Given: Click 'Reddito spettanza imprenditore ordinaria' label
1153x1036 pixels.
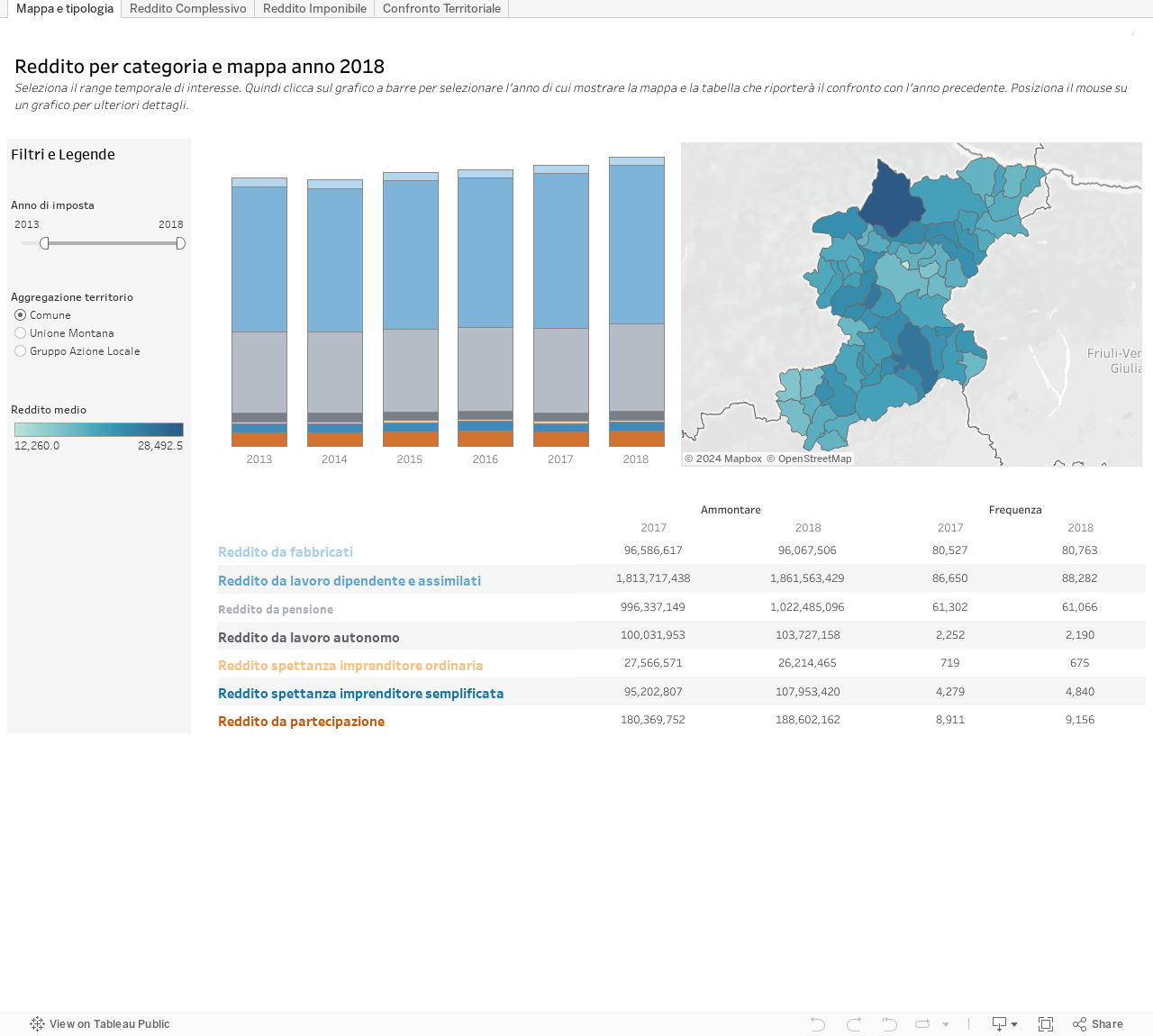Looking at the screenshot, I should pyautogui.click(x=350, y=666).
